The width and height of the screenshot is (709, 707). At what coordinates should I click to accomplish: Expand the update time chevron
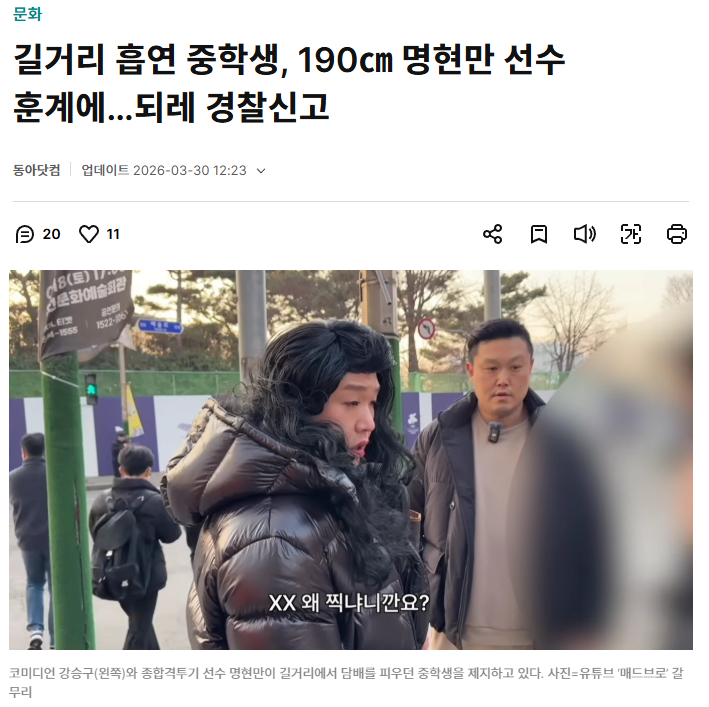coord(261,171)
